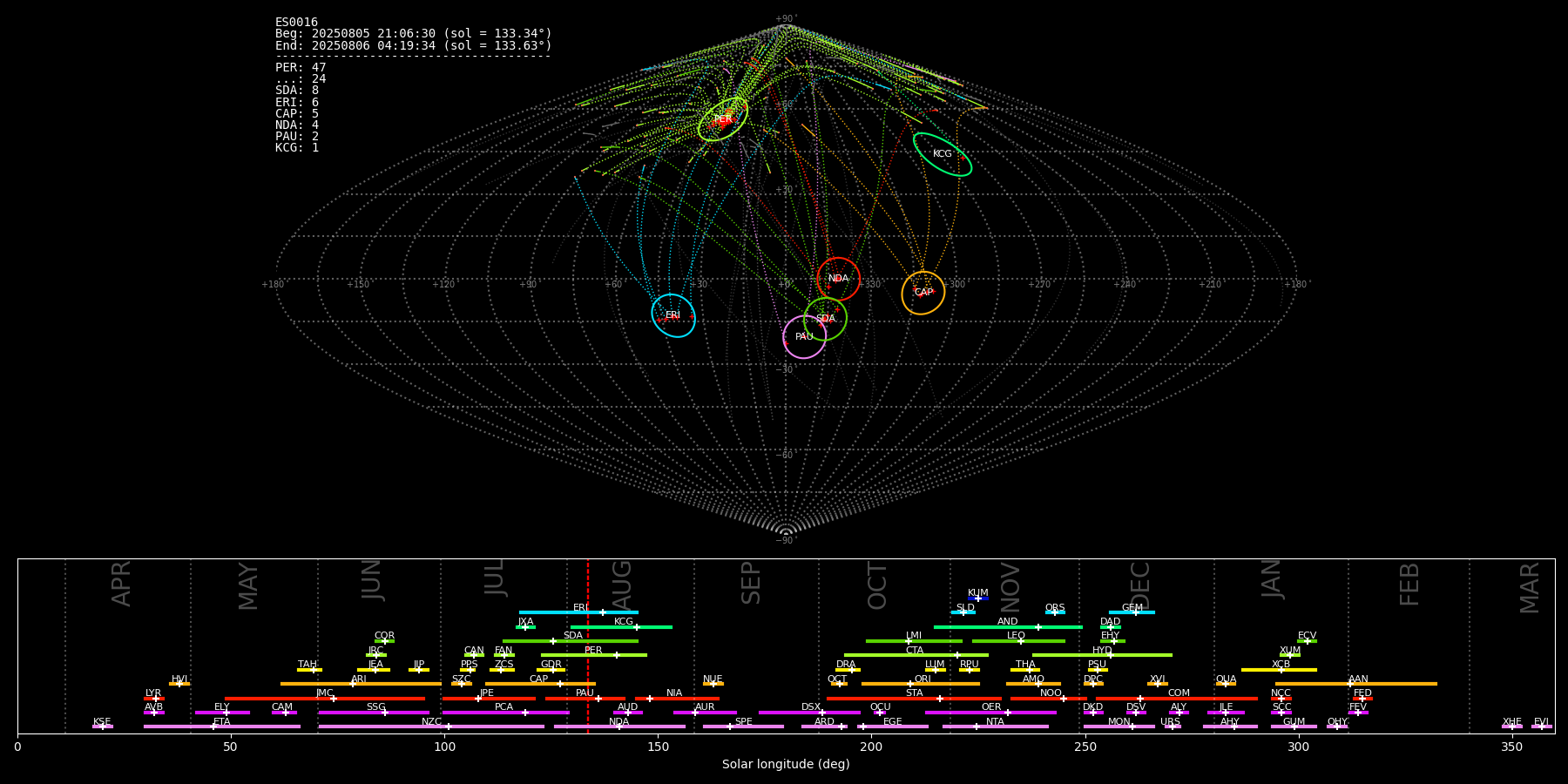Click the legend entry SDA: 8
The width and height of the screenshot is (1568, 784).
297,91
